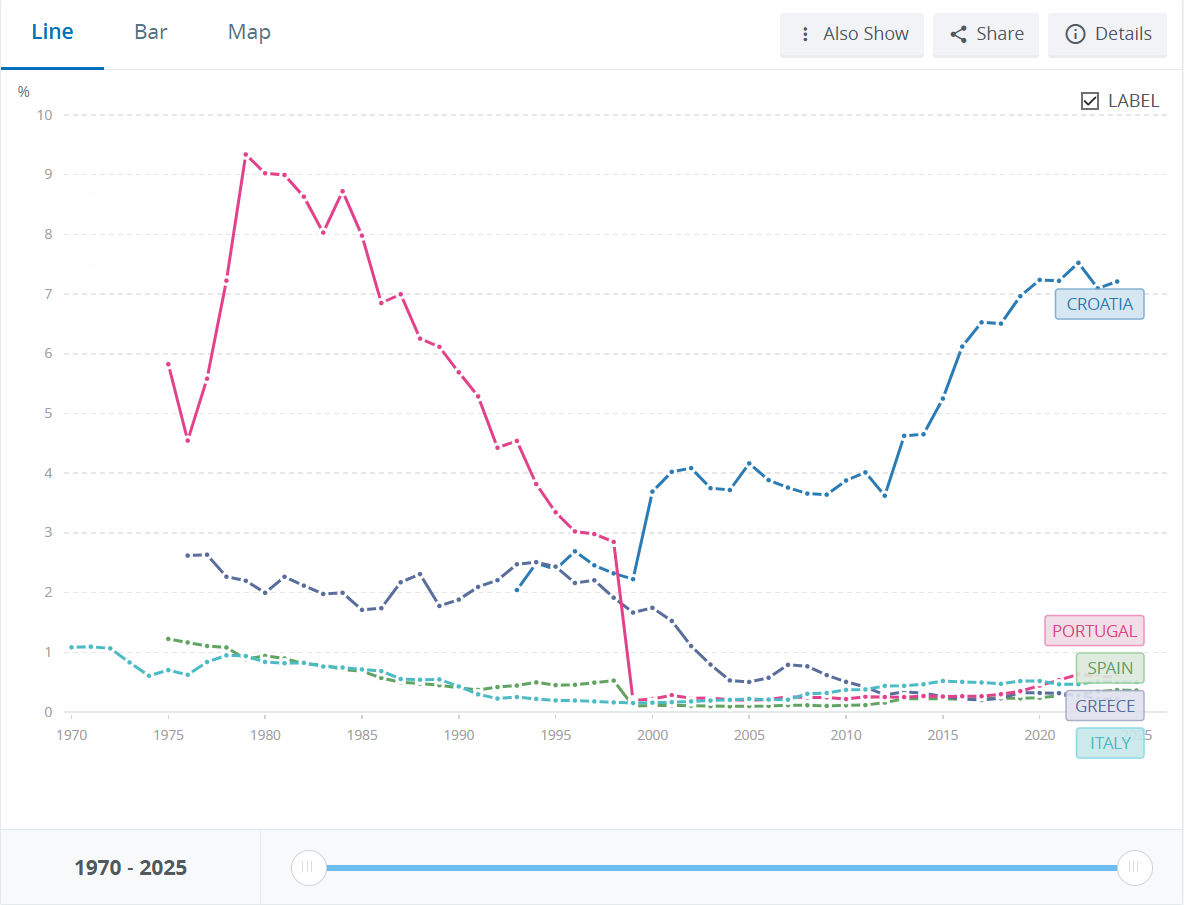1184x905 pixels.
Task: Click the SPAIN series label
Action: pyautogui.click(x=1110, y=668)
